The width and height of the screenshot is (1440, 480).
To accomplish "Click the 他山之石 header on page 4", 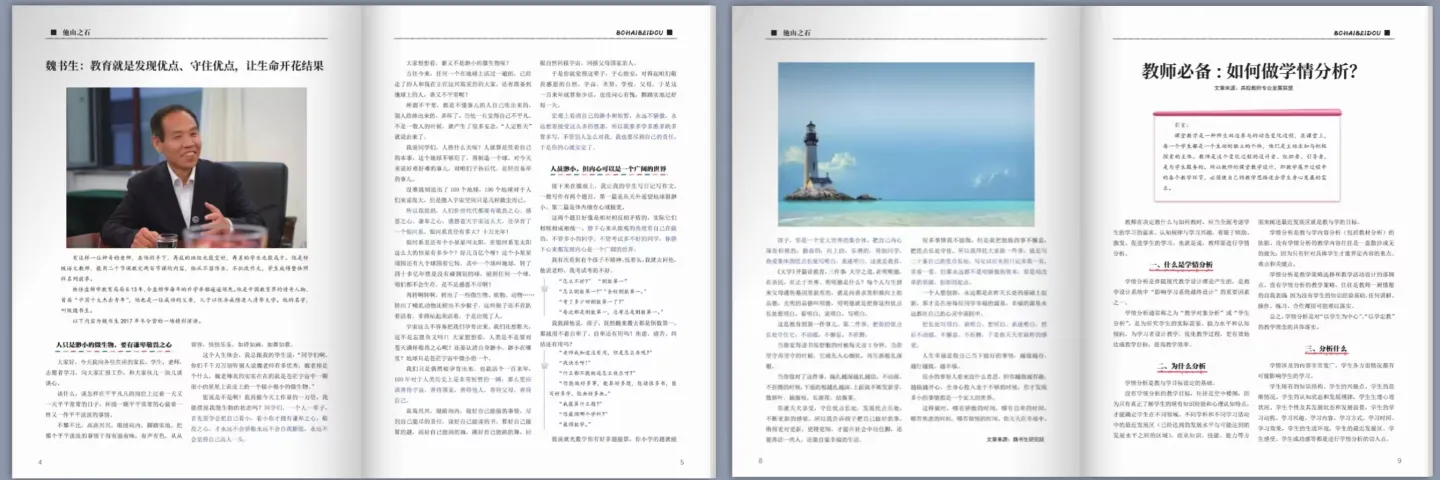I will tap(74, 32).
